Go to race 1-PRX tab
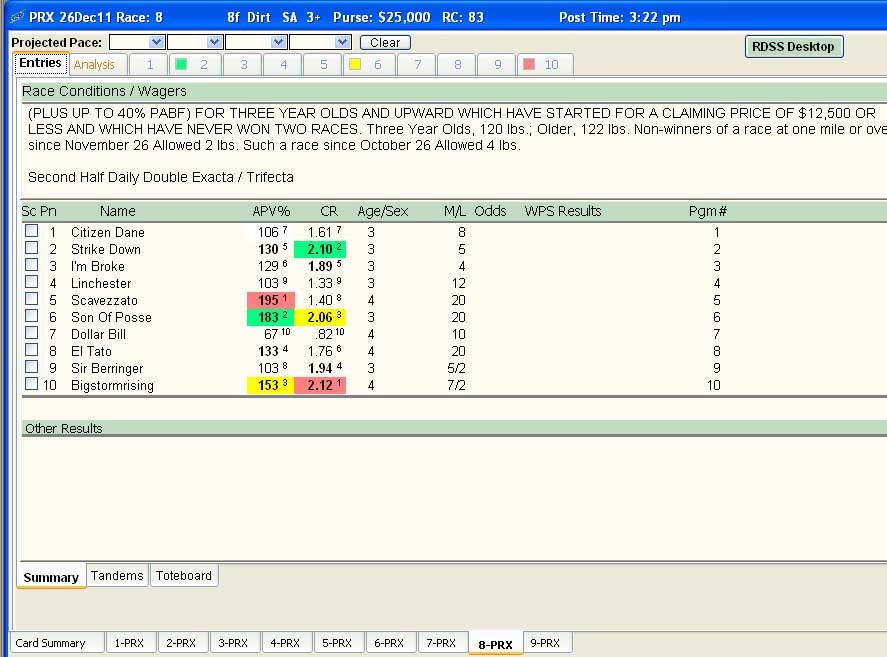The height and width of the screenshot is (657, 887). [x=130, y=643]
